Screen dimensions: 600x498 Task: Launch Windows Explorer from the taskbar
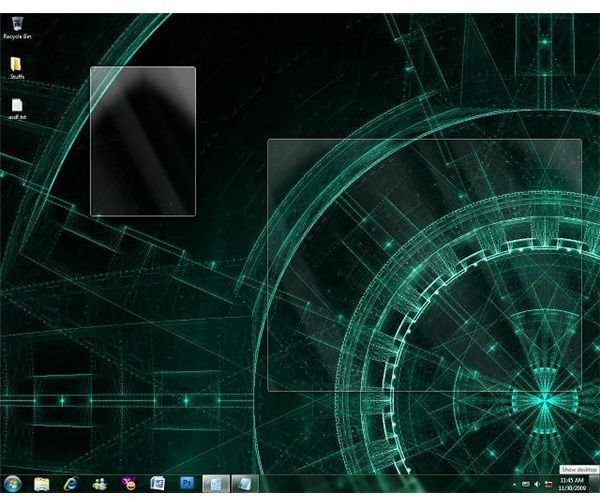click(x=42, y=484)
